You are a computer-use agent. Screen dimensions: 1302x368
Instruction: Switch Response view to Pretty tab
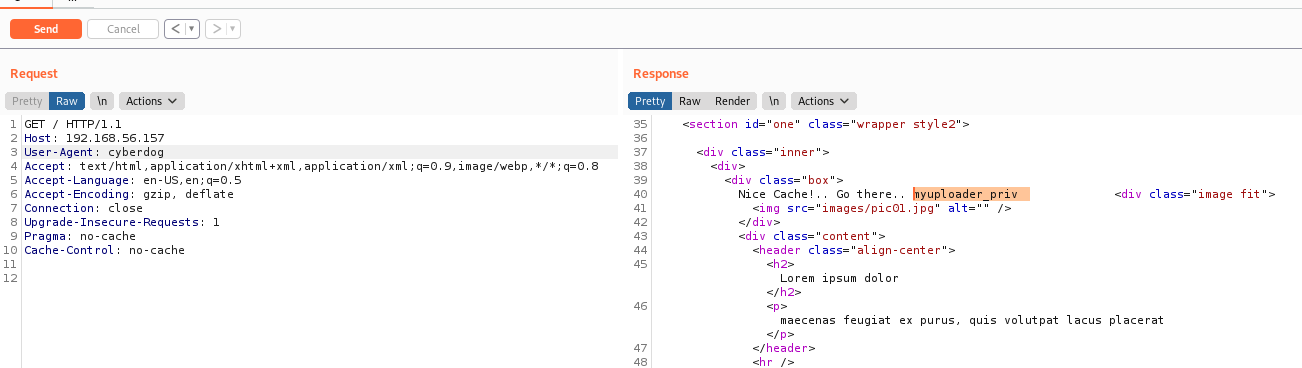[650, 101]
